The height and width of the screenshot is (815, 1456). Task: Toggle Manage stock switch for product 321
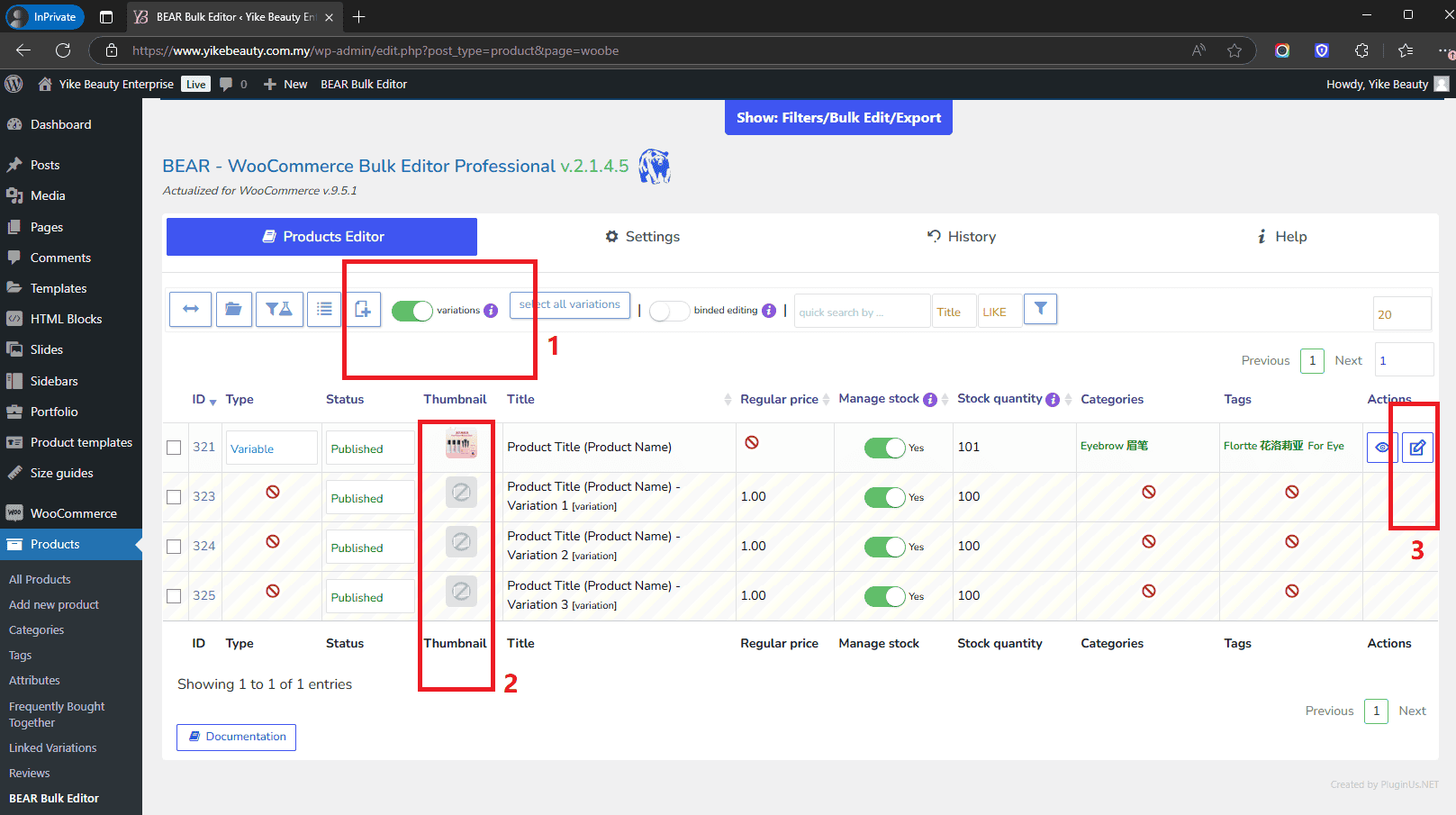pos(884,448)
